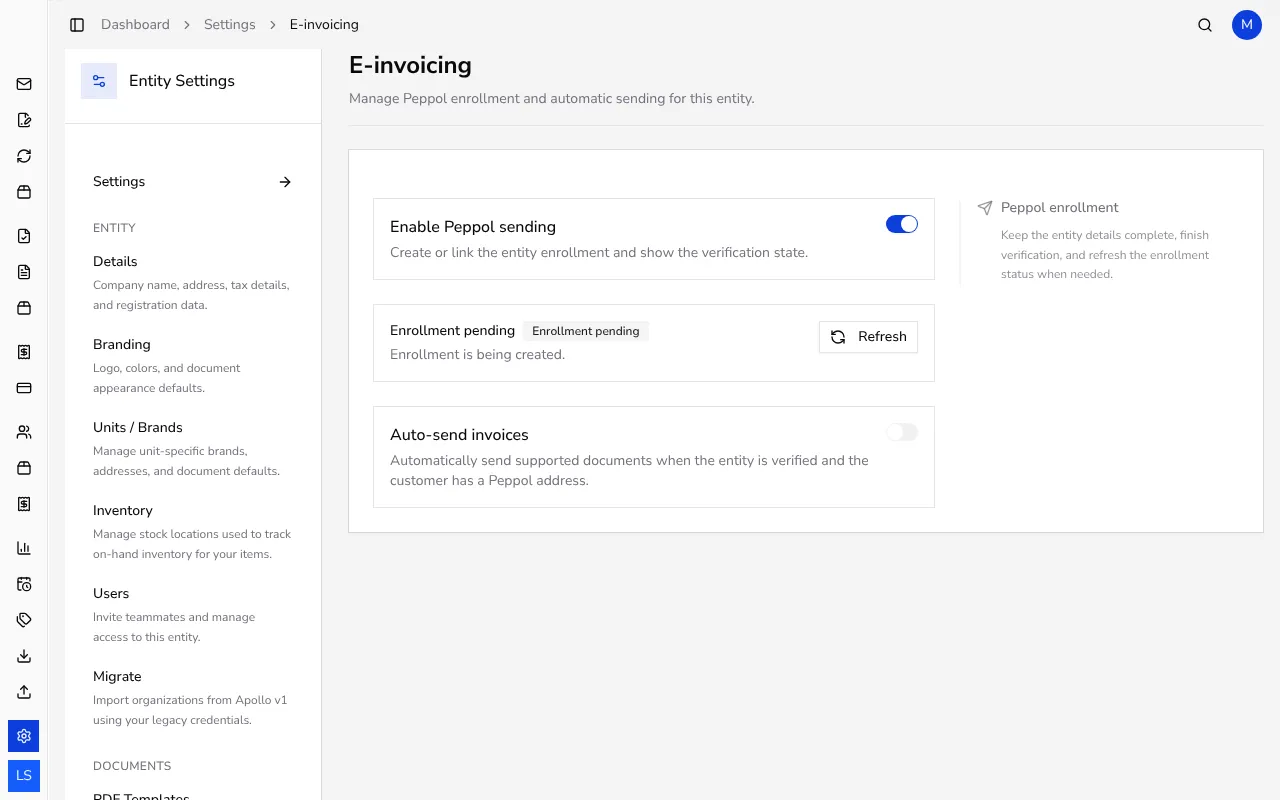Open the settings gear icon in sidebar
Viewport: 1280px width, 800px height.
(x=24, y=736)
